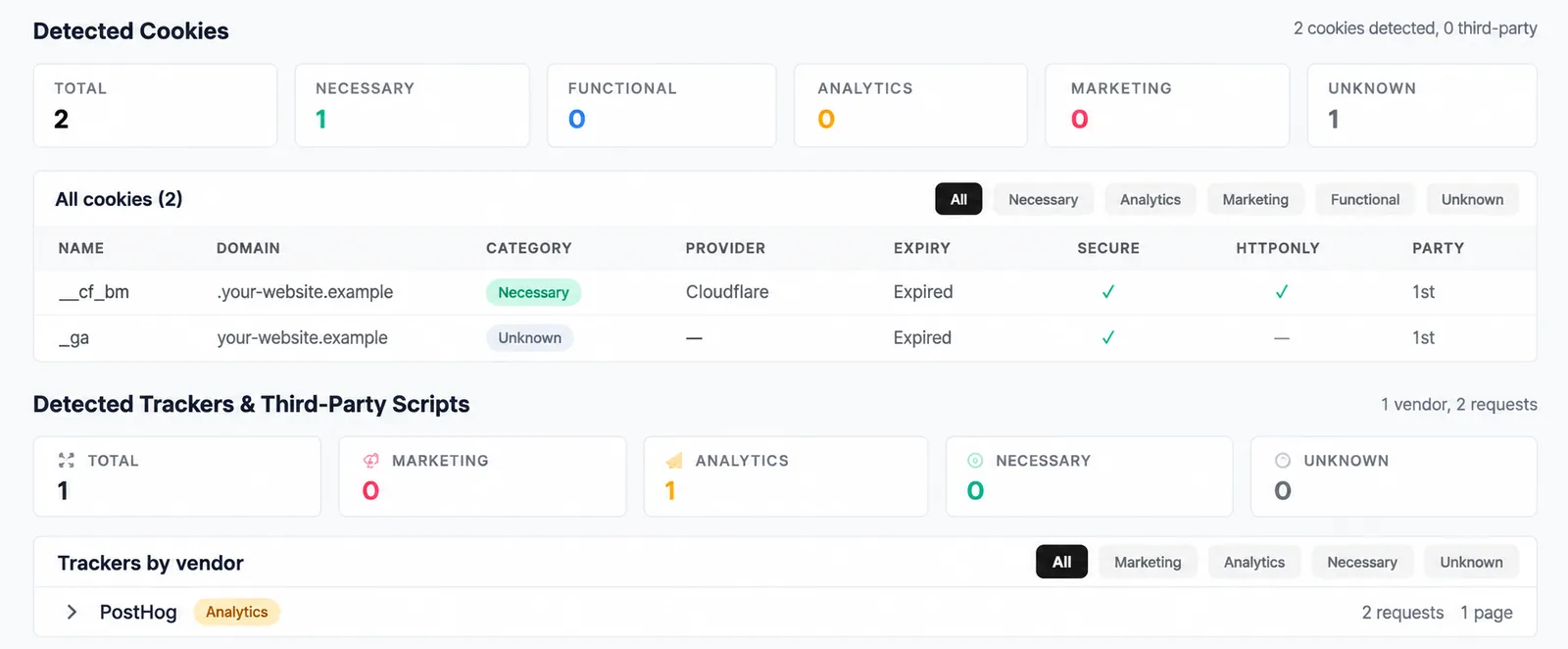Filter cookies by Necessary
1568x649 pixels.
pyautogui.click(x=1043, y=199)
